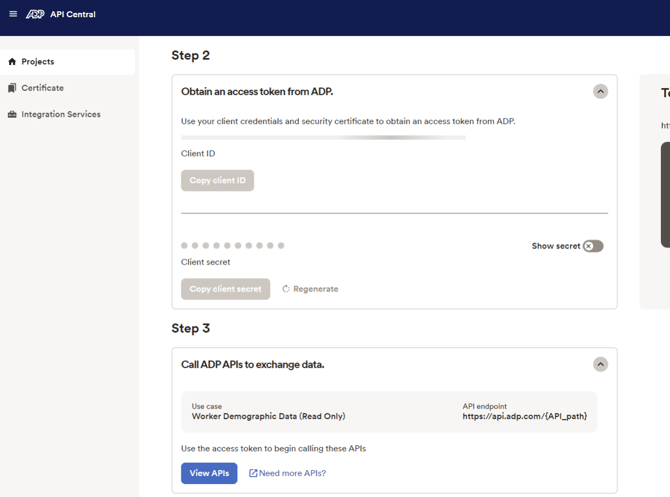This screenshot has height=497, width=670.
Task: Click the Regenerate secret link
Action: [310, 289]
